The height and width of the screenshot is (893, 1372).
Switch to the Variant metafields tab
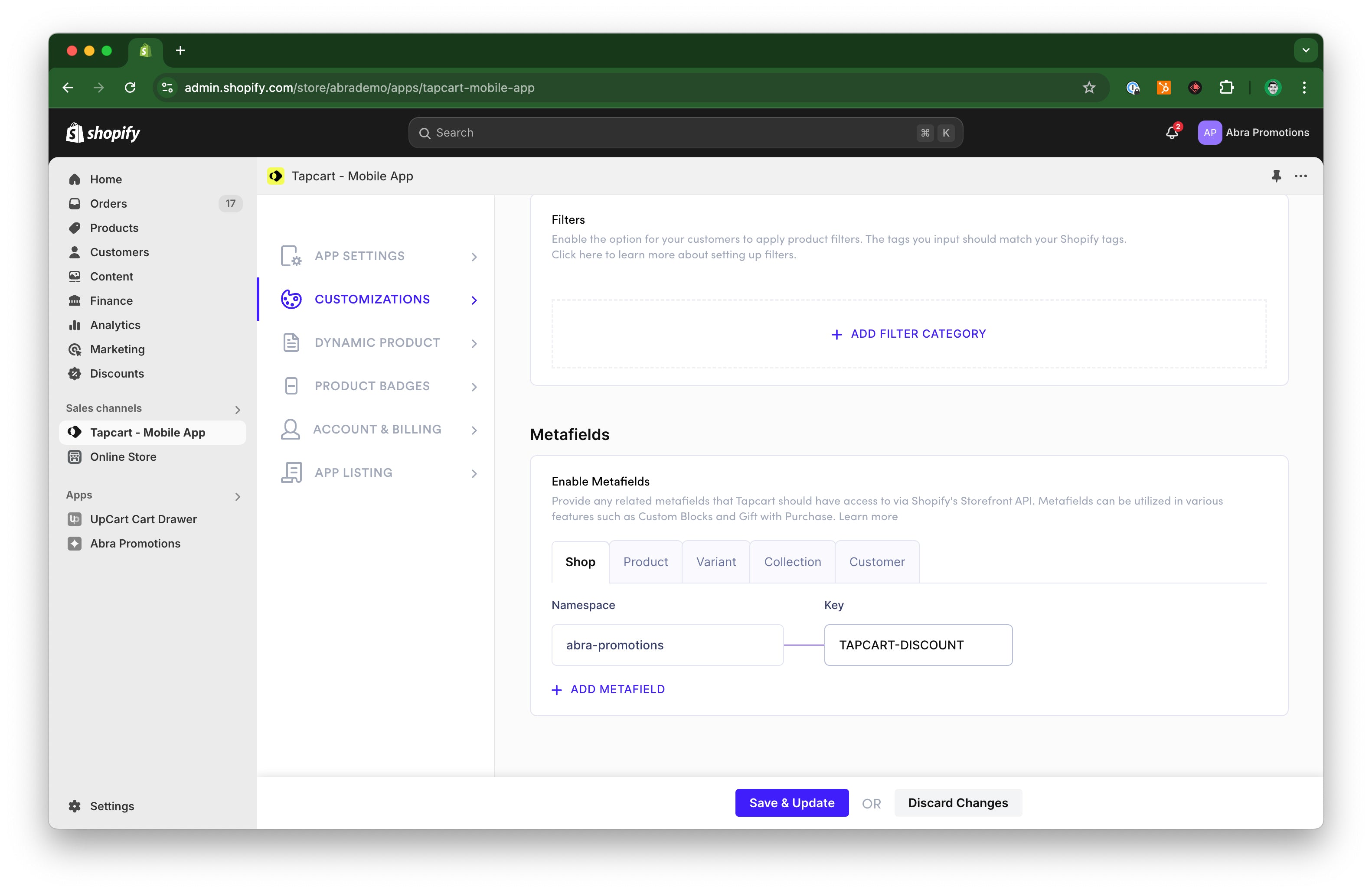(716, 562)
